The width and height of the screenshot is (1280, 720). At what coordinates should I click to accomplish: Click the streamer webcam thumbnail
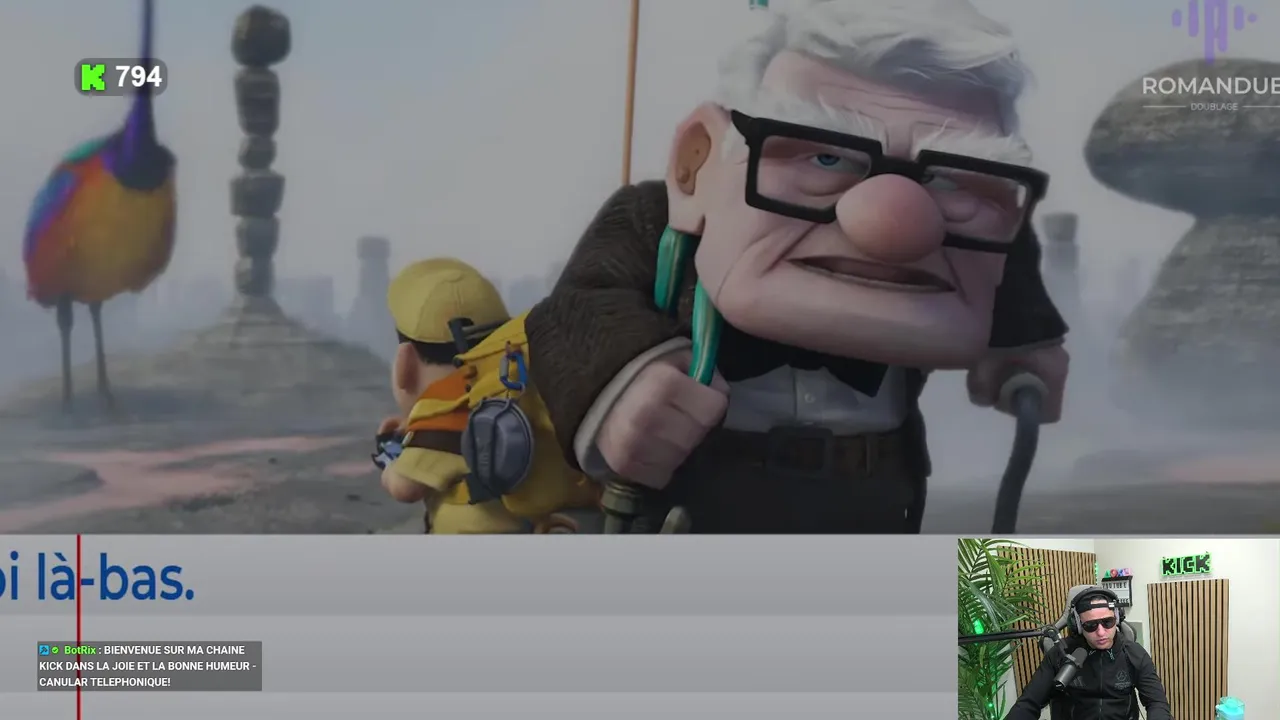[1118, 629]
